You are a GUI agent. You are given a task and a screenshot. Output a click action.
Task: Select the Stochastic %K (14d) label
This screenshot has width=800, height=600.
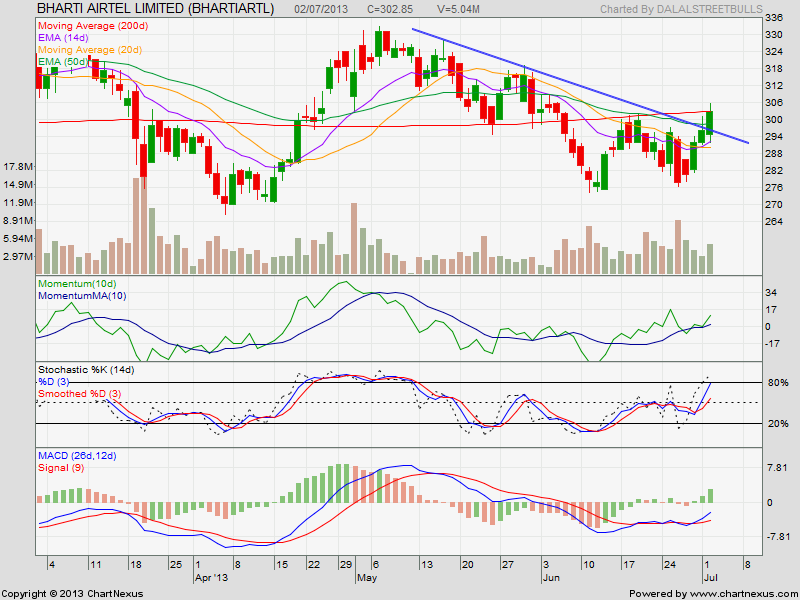pyautogui.click(x=86, y=370)
